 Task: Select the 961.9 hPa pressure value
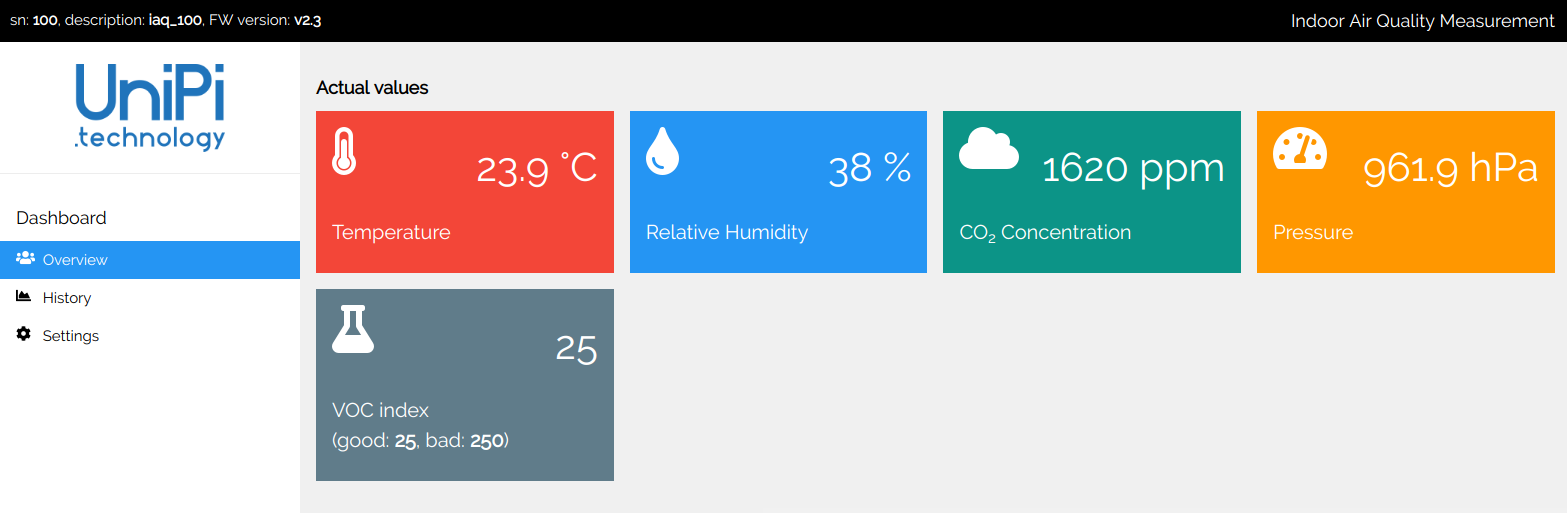click(x=1450, y=169)
